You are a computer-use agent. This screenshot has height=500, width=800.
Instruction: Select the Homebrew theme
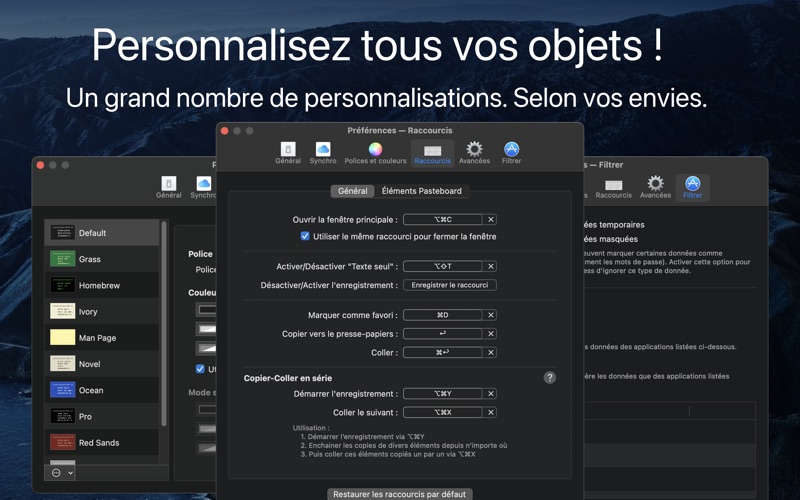tap(102, 285)
